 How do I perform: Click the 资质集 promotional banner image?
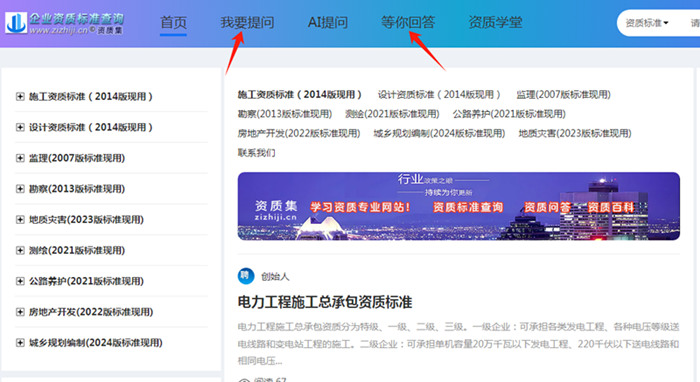[458, 206]
